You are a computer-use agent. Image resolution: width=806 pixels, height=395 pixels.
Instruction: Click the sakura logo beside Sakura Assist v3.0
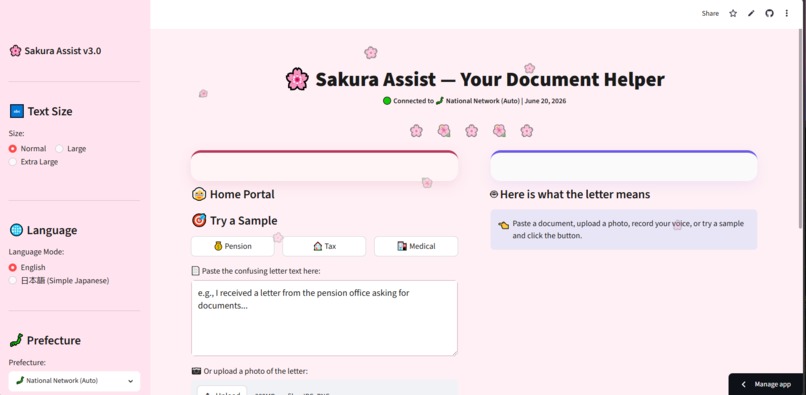click(x=15, y=51)
